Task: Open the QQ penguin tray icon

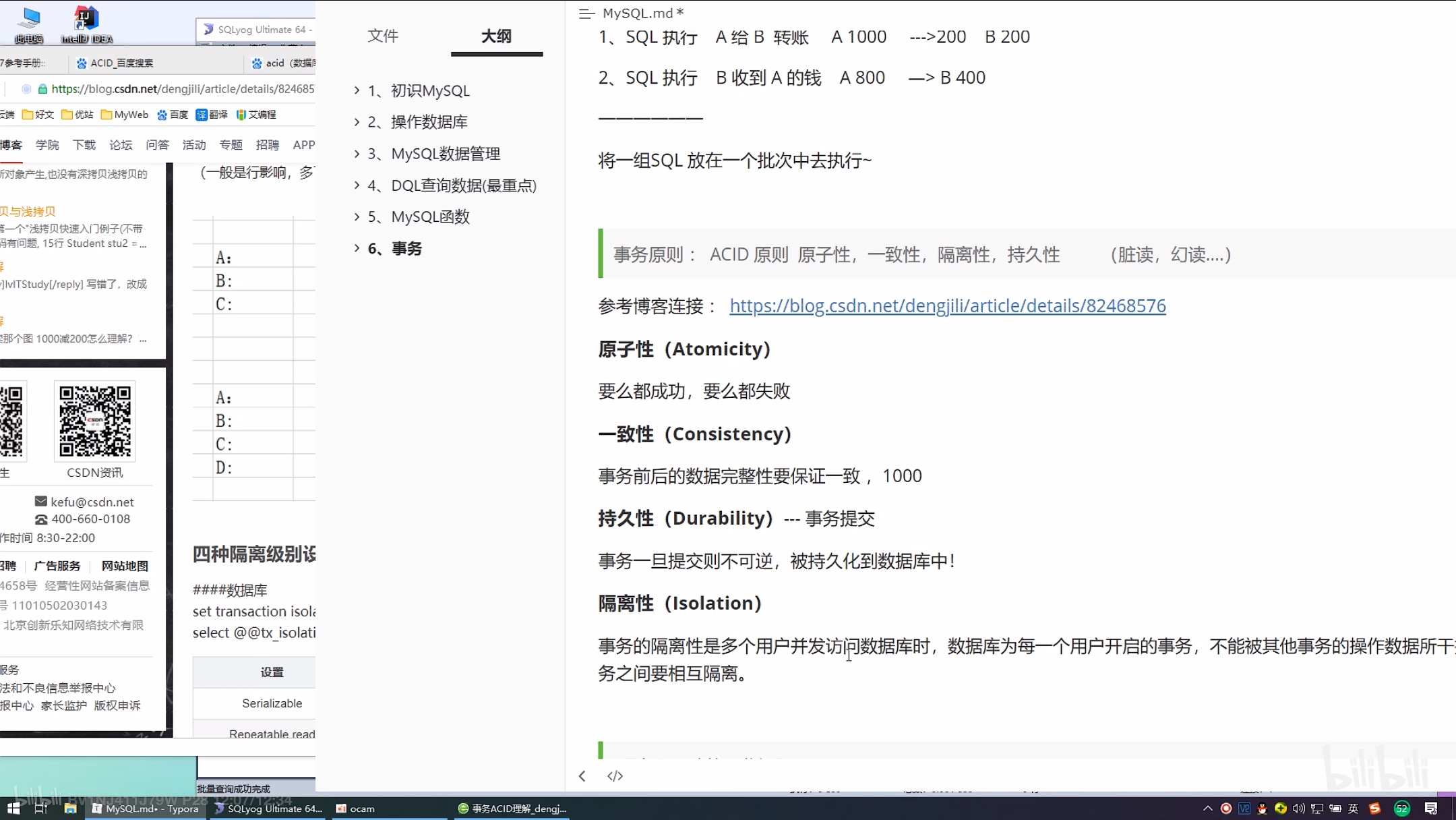Action: click(x=1262, y=809)
